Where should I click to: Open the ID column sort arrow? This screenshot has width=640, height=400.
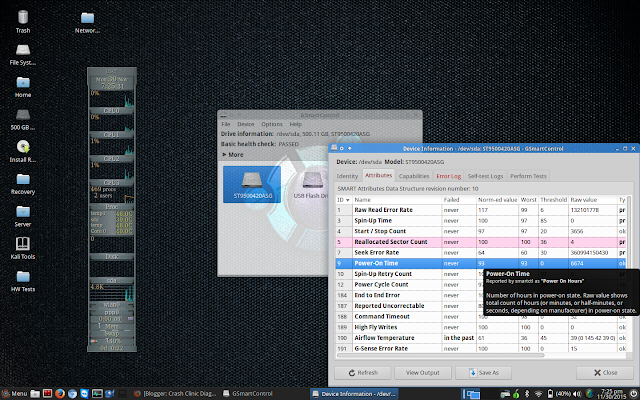[x=348, y=200]
